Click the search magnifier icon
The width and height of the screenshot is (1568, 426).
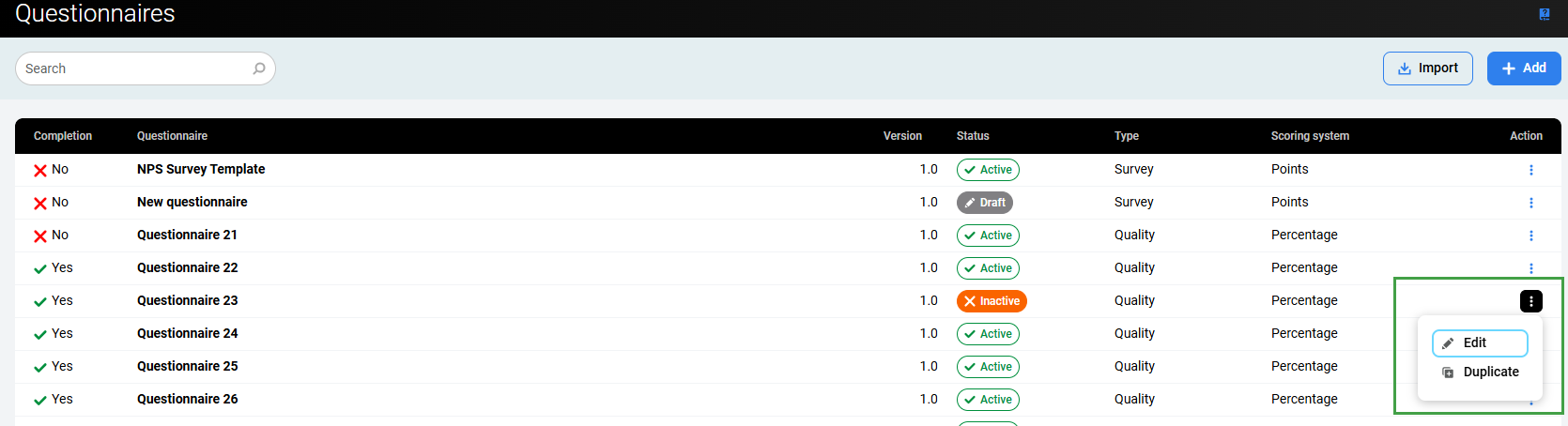point(259,68)
